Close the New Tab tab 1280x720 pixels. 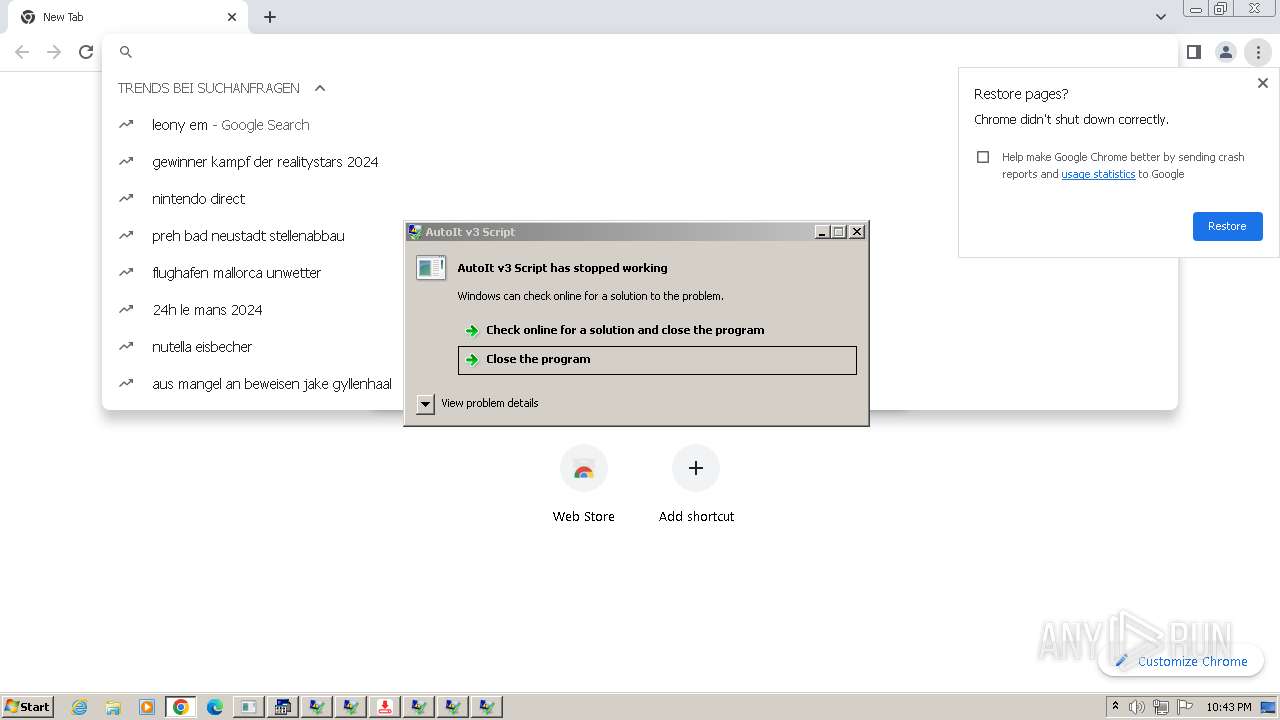(x=232, y=17)
